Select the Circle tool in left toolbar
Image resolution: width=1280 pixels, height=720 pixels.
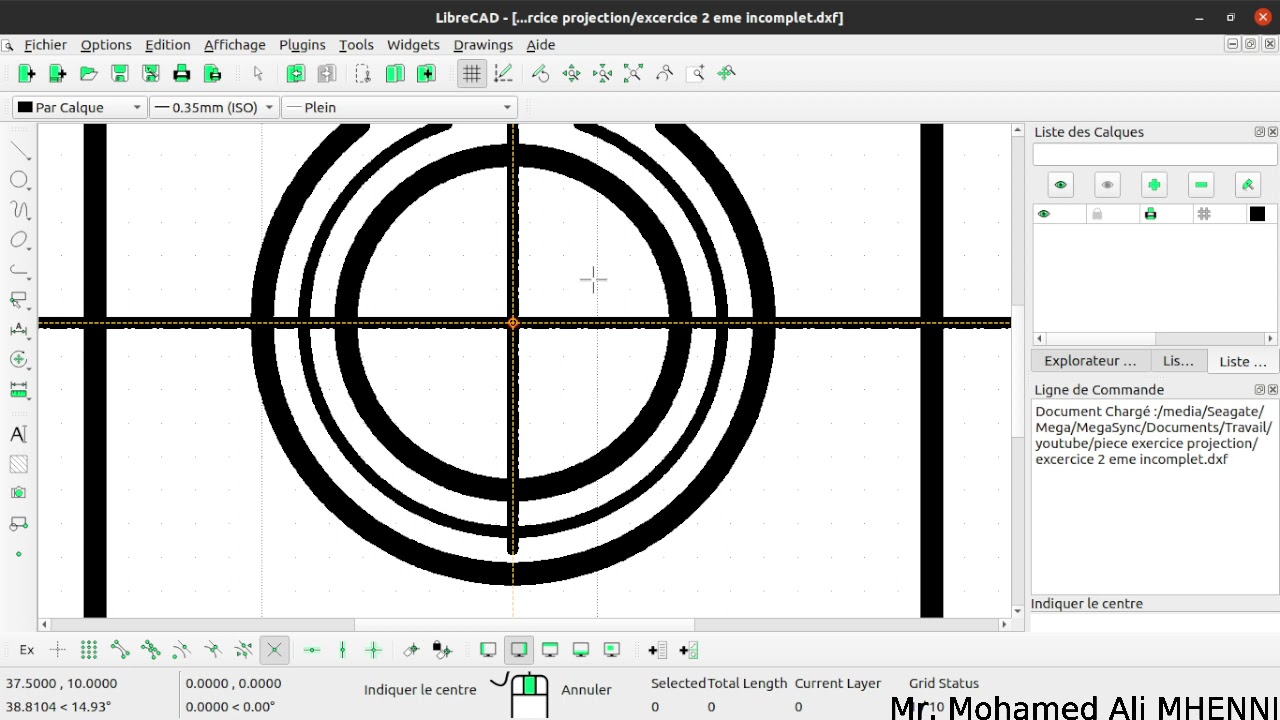click(x=19, y=180)
